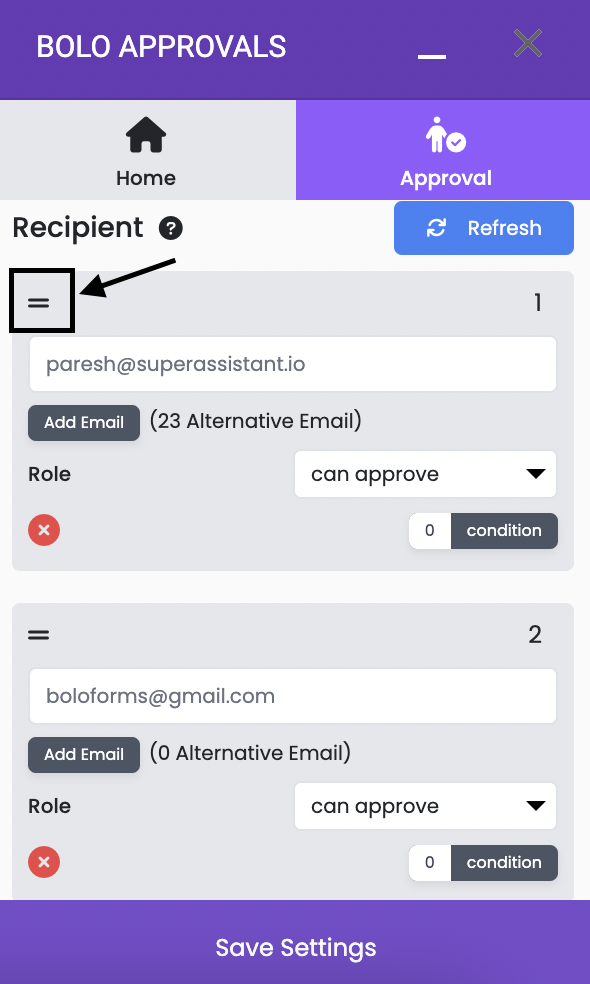Click the Refresh button
This screenshot has width=590, height=984.
point(484,228)
